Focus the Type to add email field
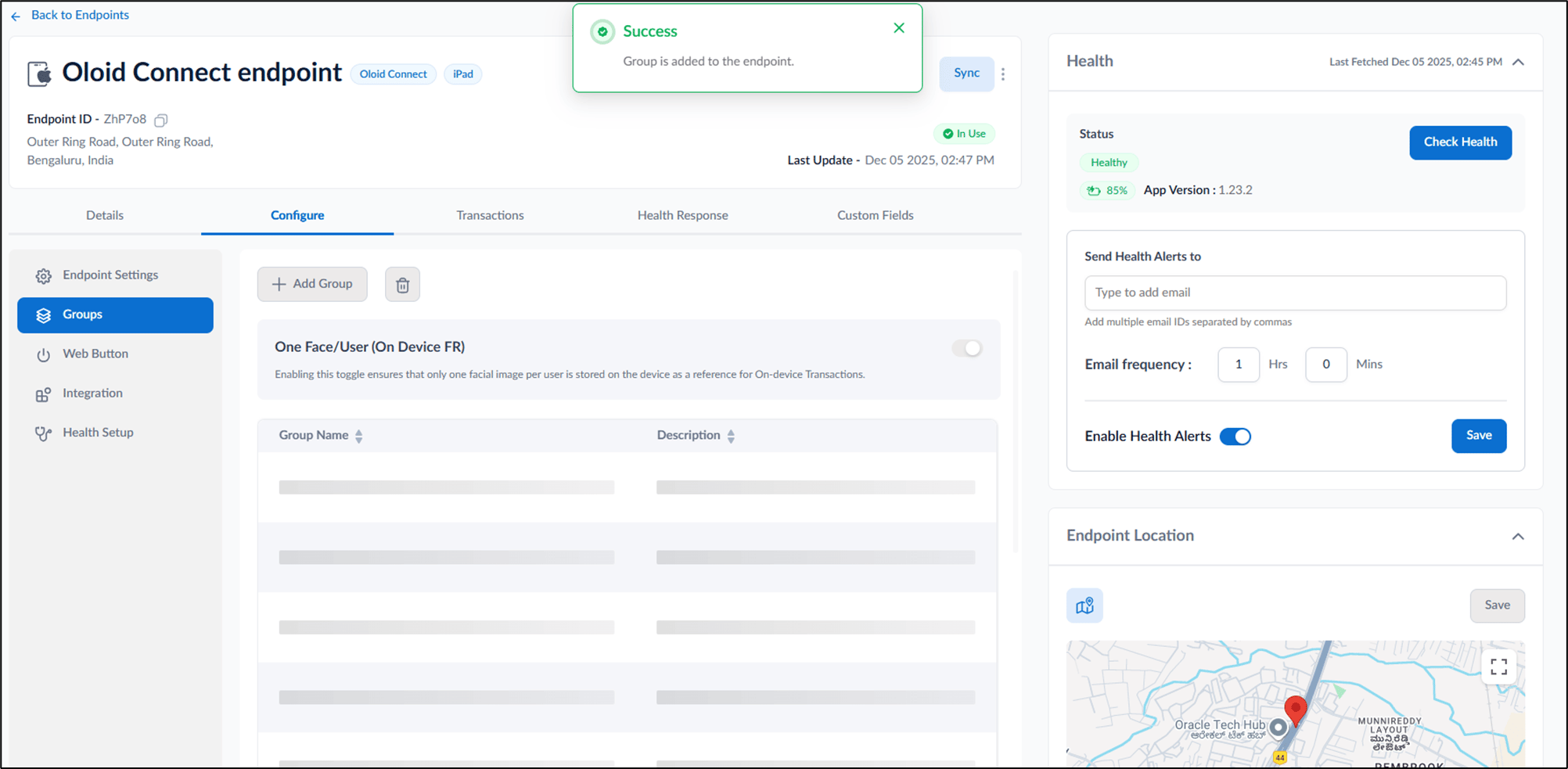Screen dimensions: 1568x769 tap(1295, 293)
